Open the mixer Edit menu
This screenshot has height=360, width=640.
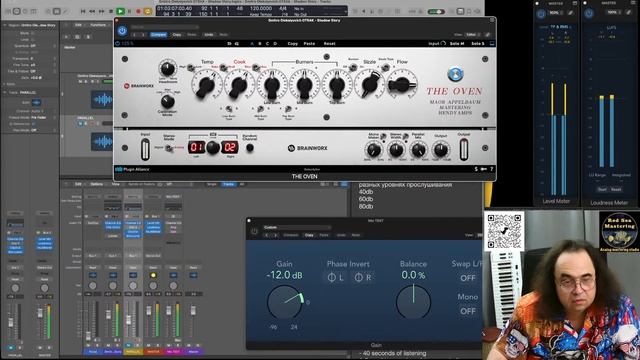(x=78, y=184)
